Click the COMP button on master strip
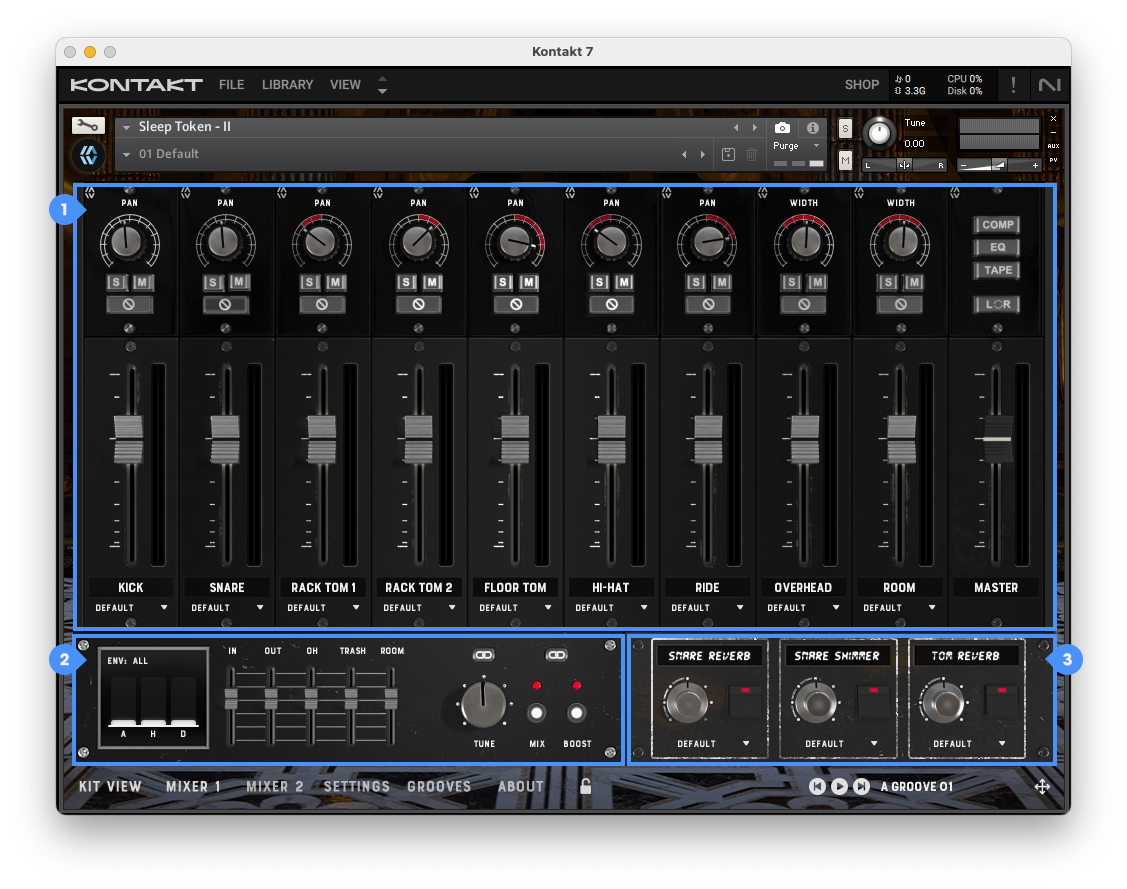The height and width of the screenshot is (889, 1127). 997,225
